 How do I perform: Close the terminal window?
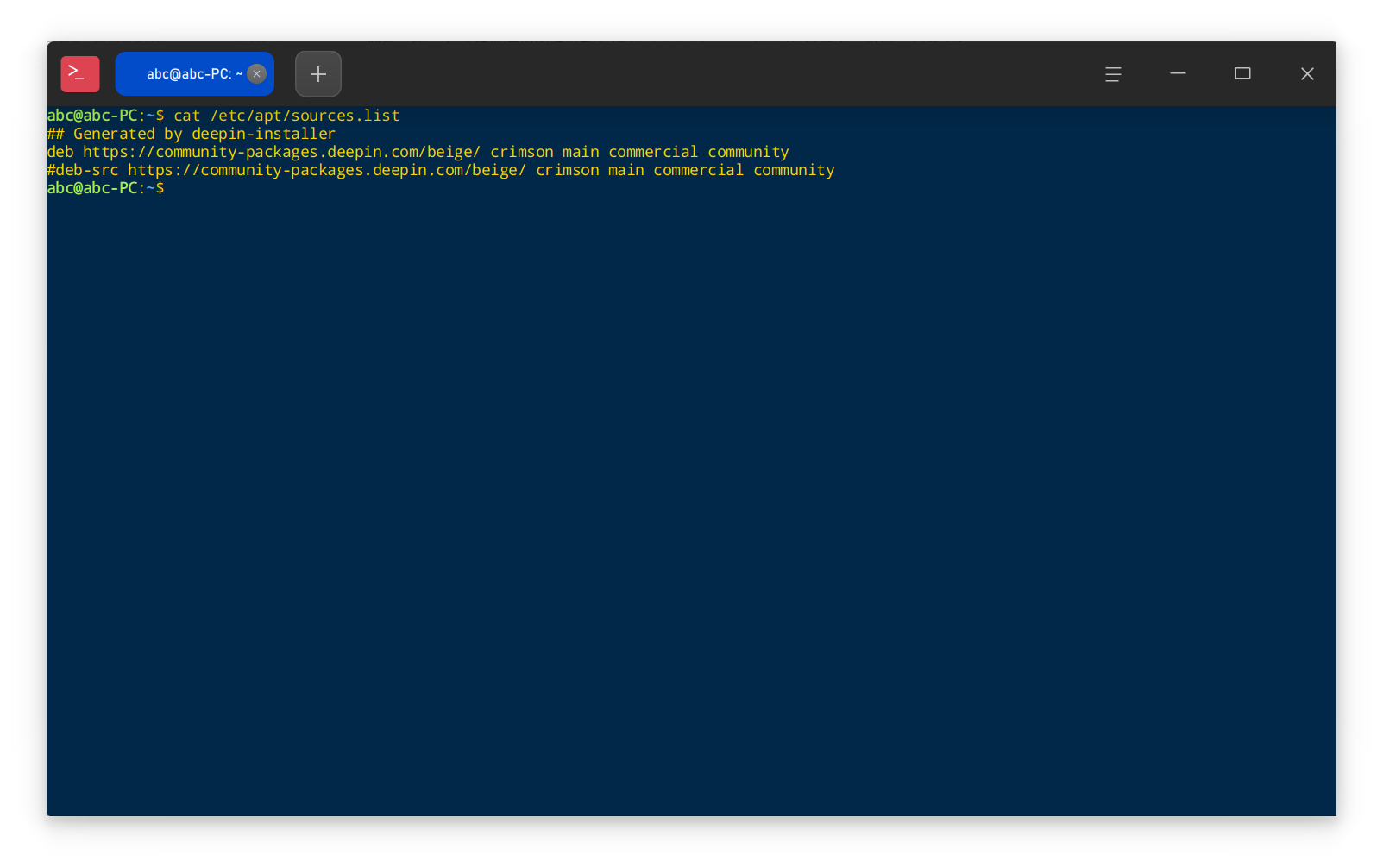pyautogui.click(x=1307, y=74)
